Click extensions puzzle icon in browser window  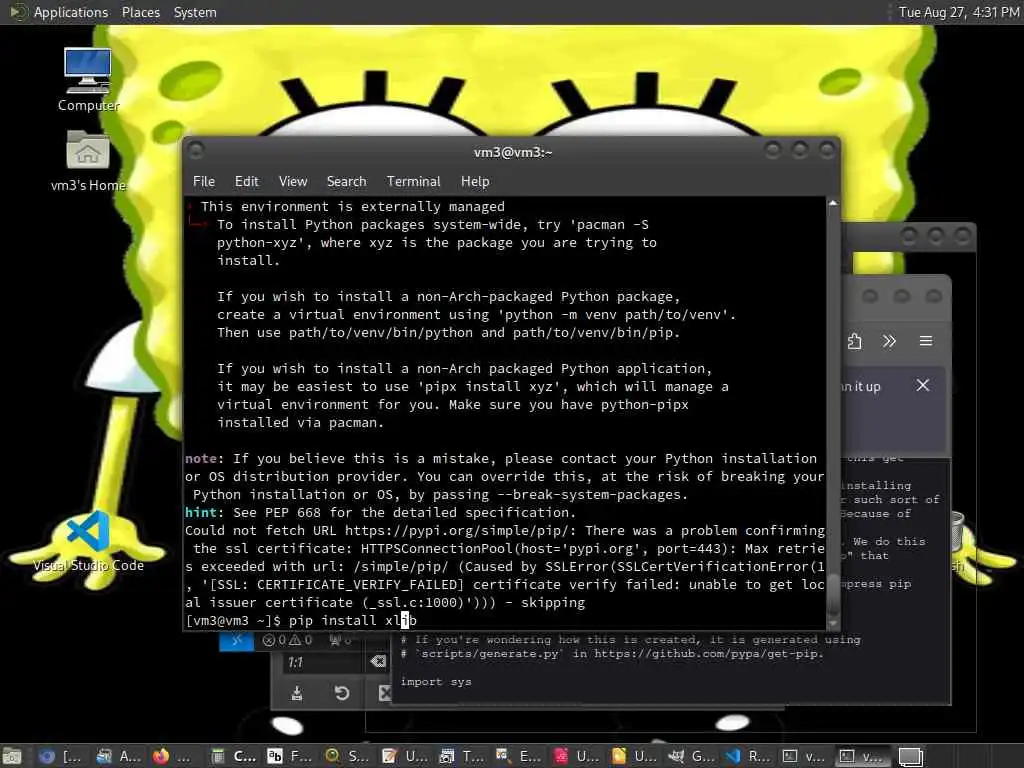point(854,342)
